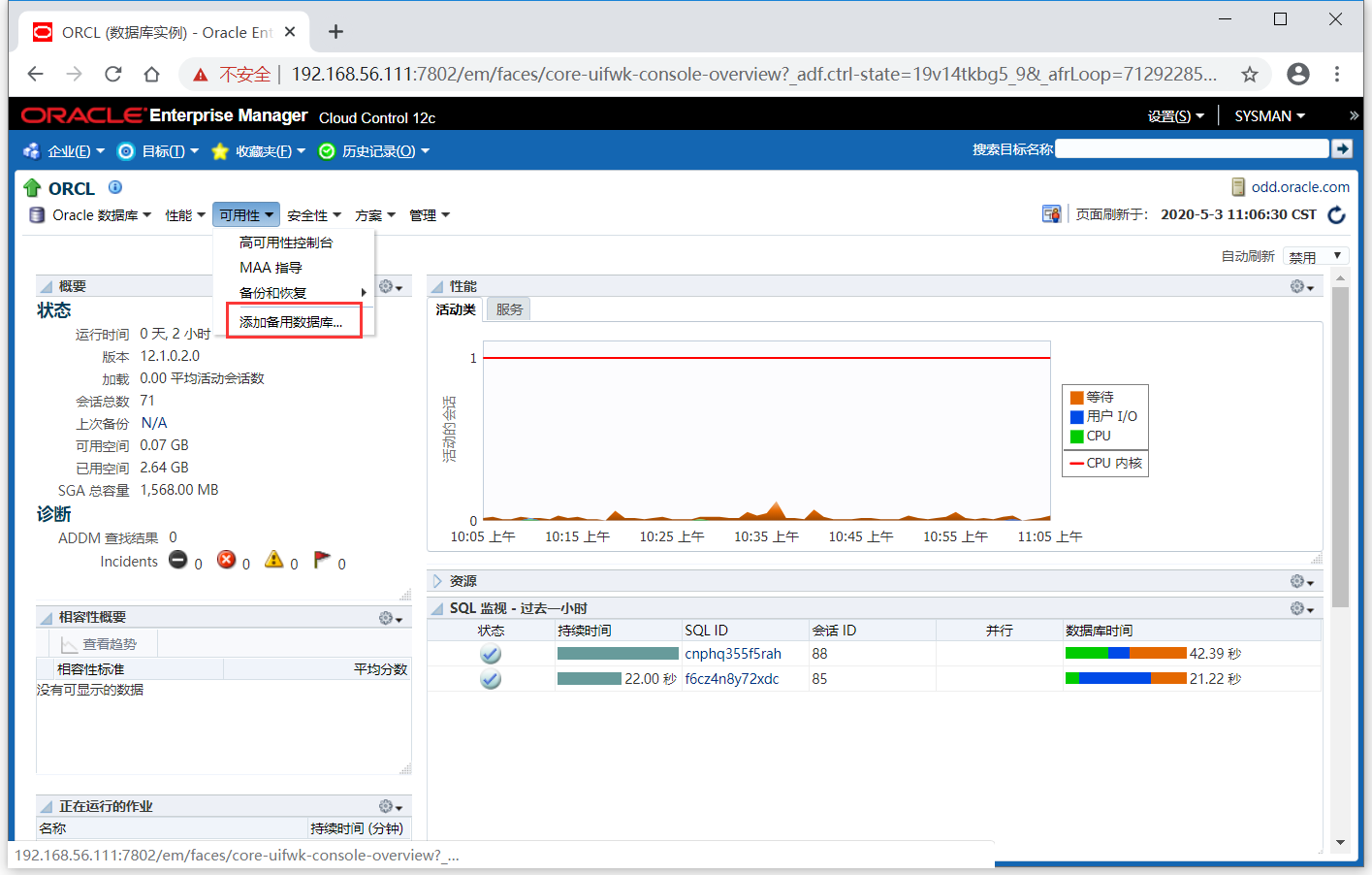The height and width of the screenshot is (875, 1372).
Task: Click the critical incidents red X icon
Action: pos(226,560)
